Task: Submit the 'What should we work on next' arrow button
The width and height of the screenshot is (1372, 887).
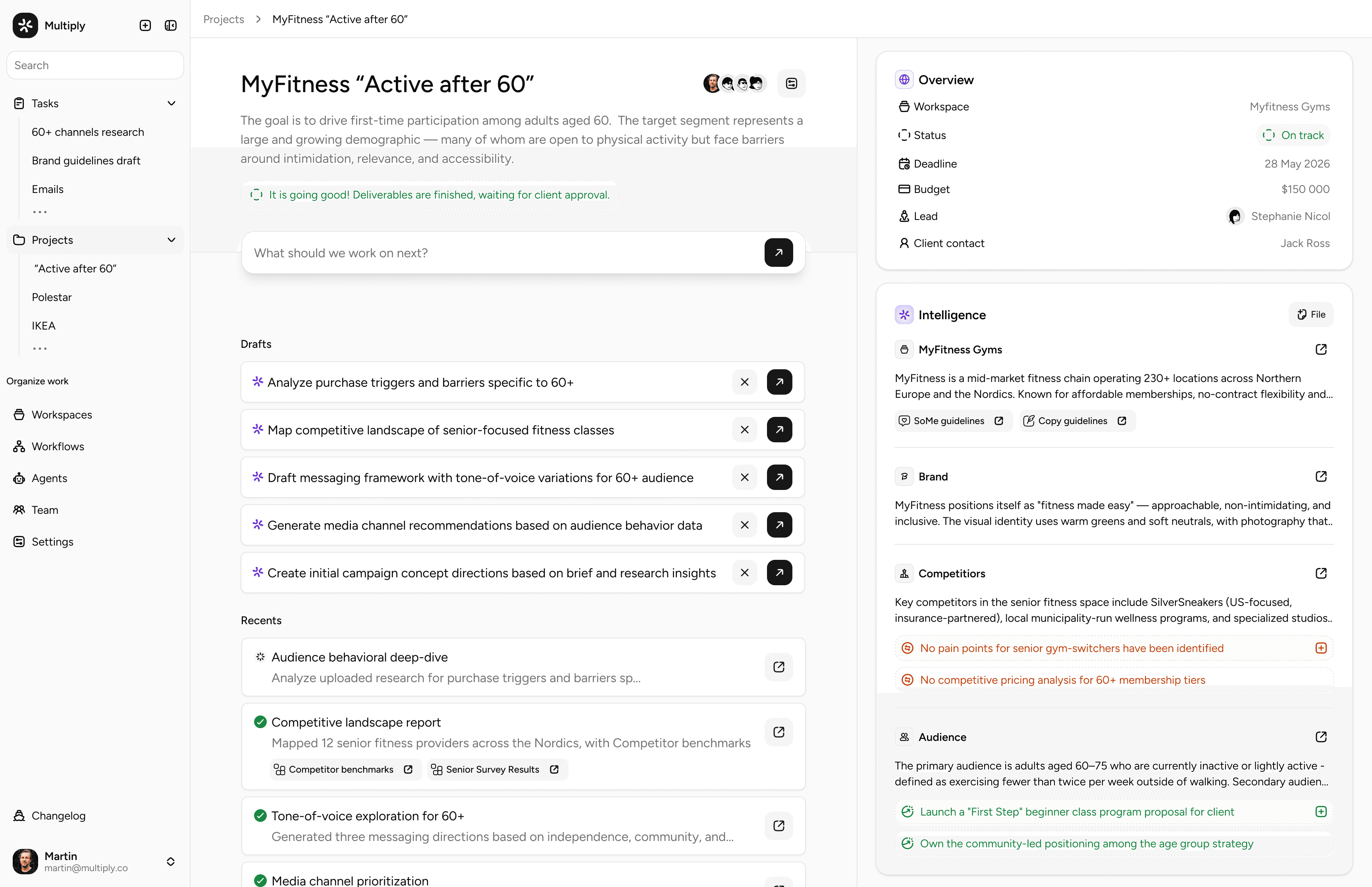Action: 778,253
